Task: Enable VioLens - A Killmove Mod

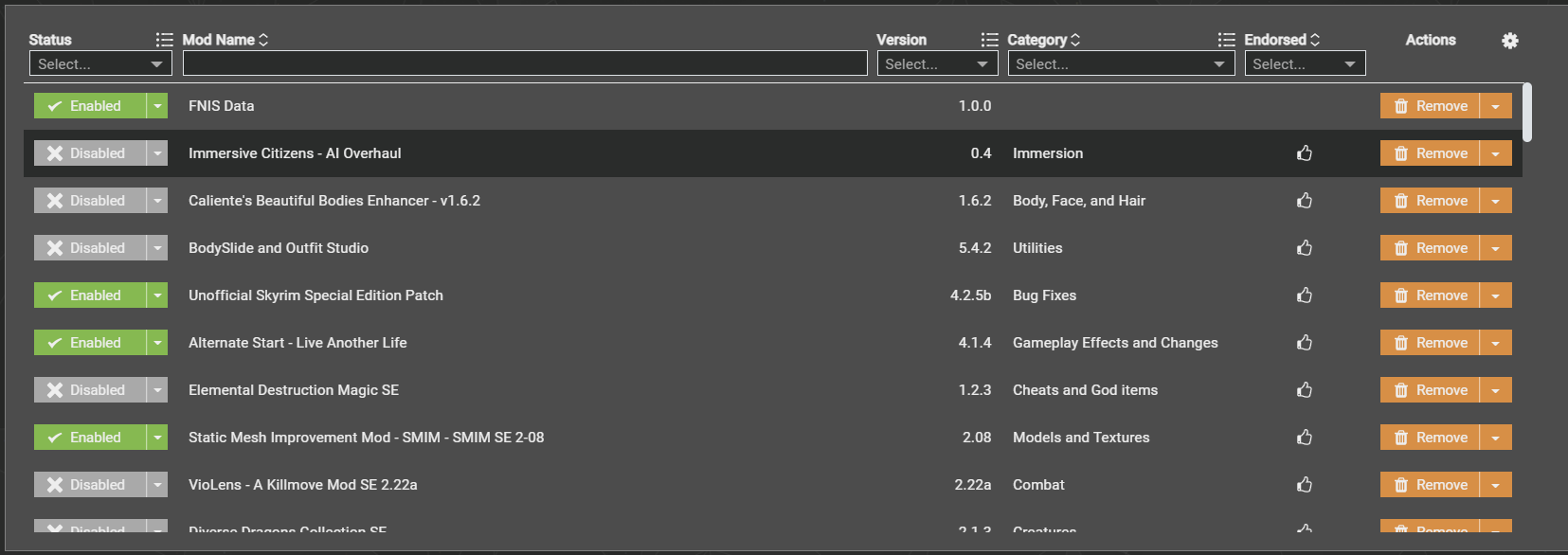Action: point(90,484)
